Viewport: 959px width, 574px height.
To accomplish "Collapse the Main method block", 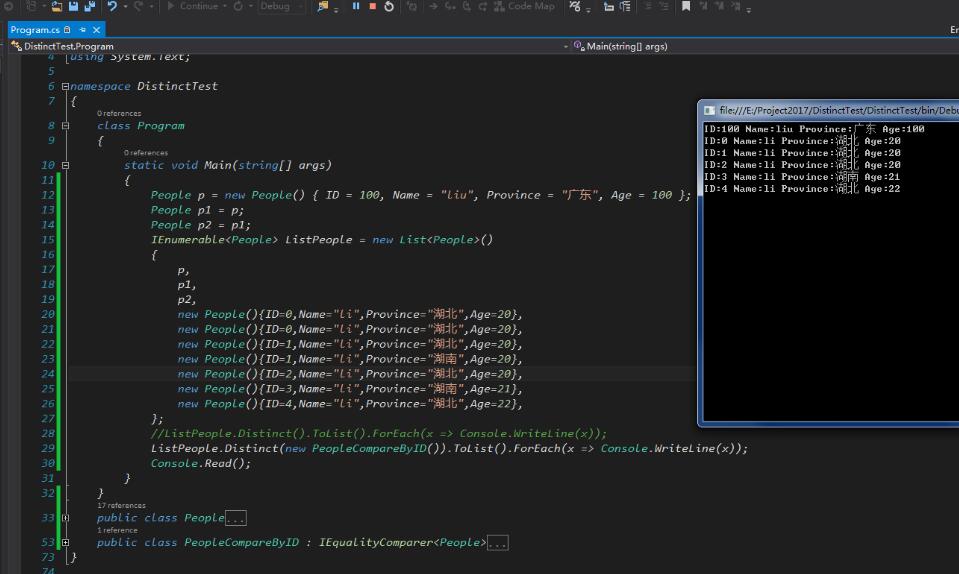I will point(65,165).
